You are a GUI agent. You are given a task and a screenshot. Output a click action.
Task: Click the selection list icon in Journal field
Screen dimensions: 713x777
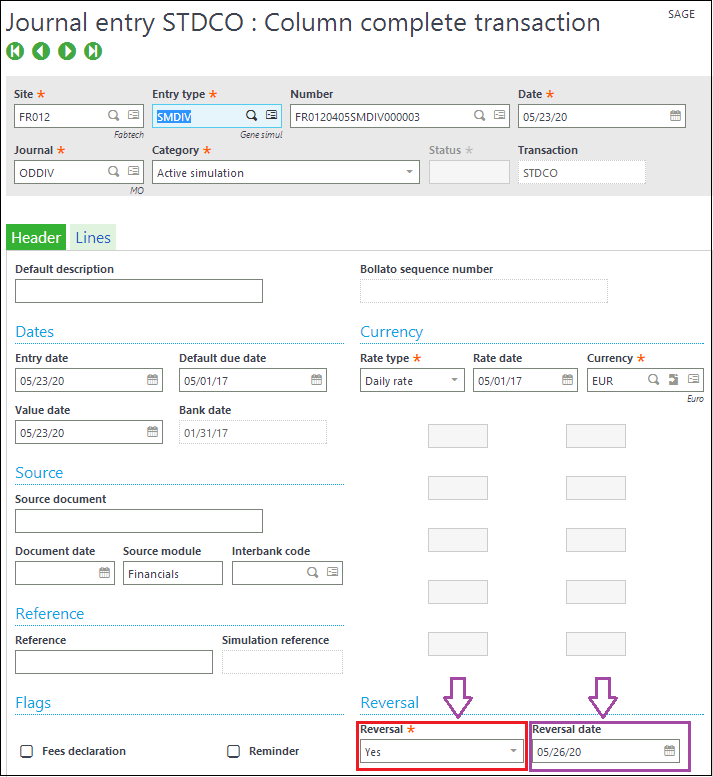pos(133,171)
